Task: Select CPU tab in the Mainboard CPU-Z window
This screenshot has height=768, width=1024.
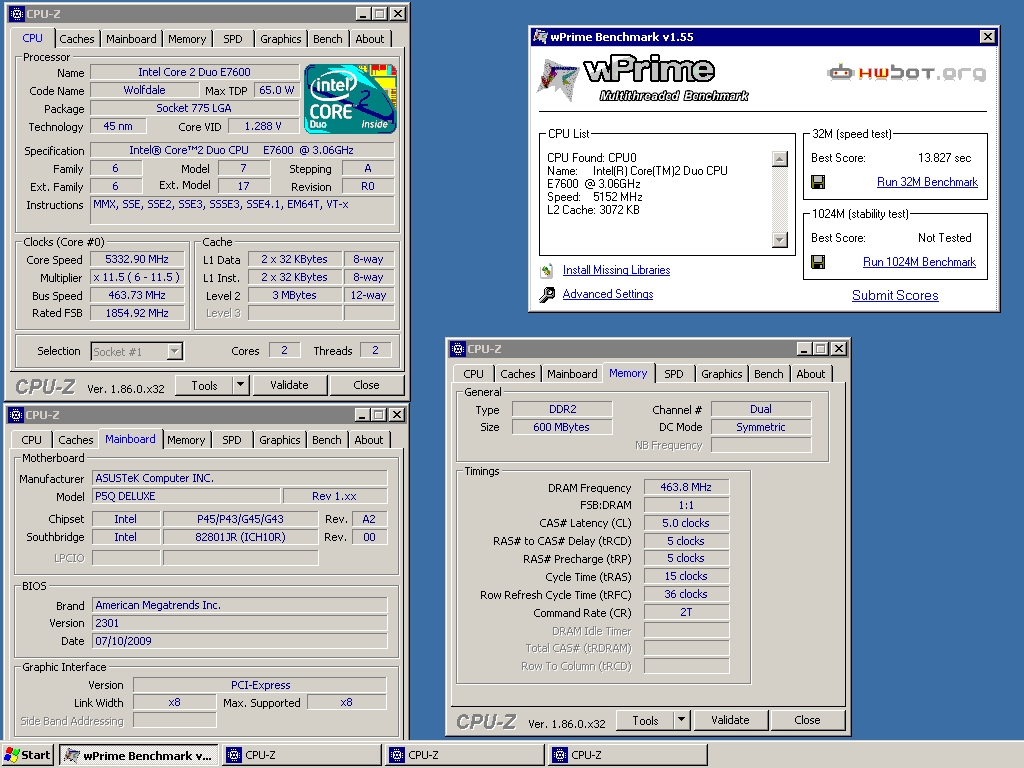Action: (31, 440)
